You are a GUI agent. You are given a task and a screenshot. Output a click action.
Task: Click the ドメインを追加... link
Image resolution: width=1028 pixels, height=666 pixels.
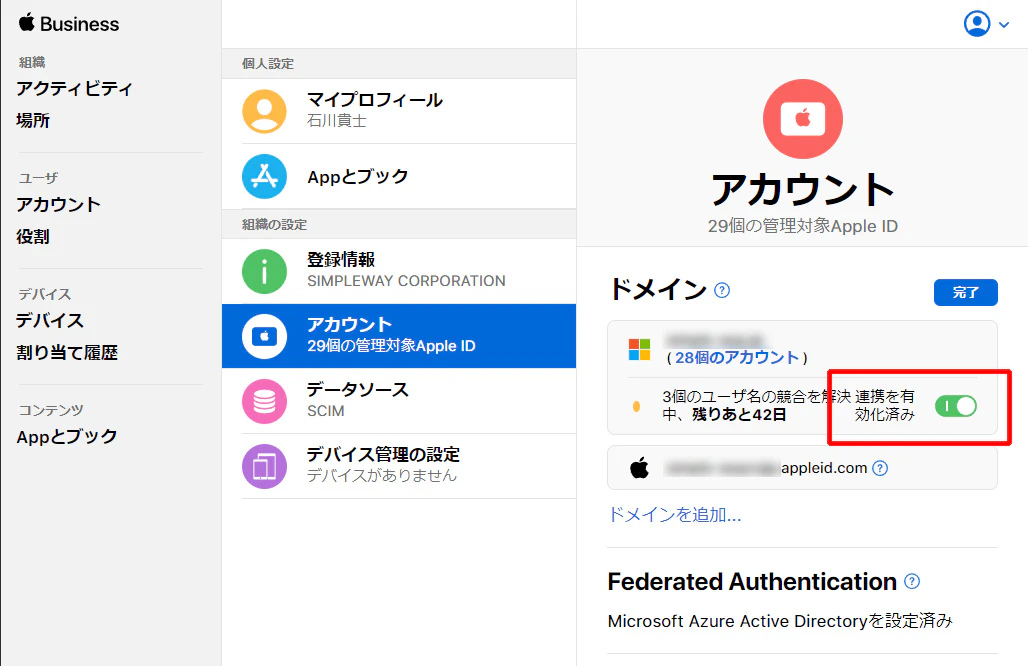tap(675, 515)
